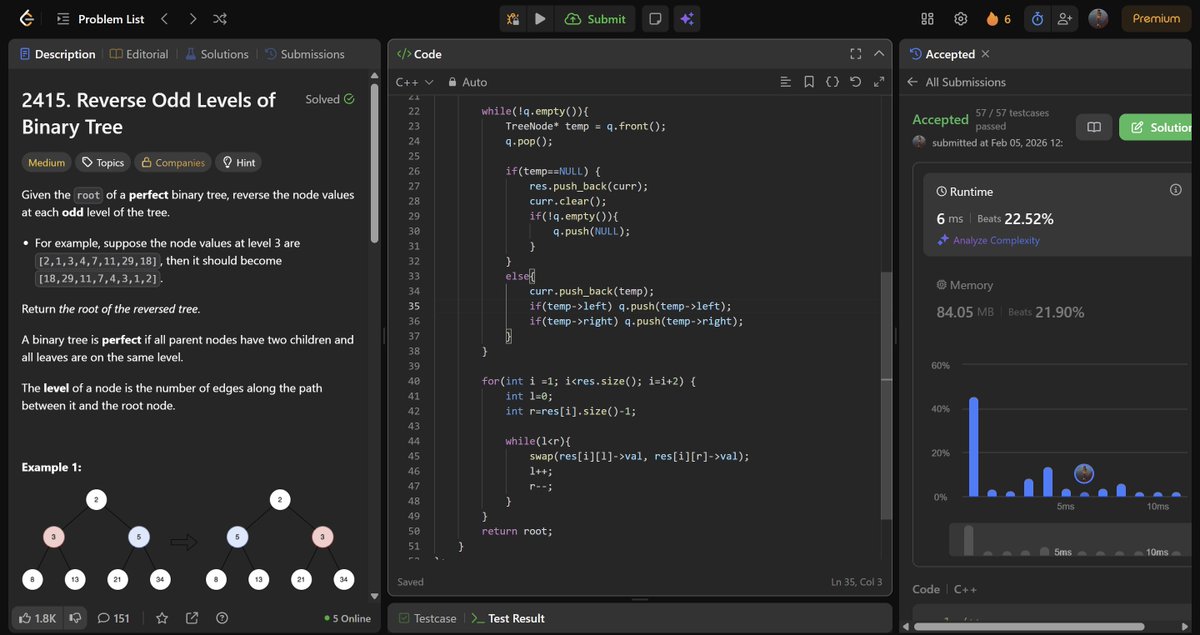Open AI sparkle assistant icon
1200x635 pixels.
(x=686, y=18)
